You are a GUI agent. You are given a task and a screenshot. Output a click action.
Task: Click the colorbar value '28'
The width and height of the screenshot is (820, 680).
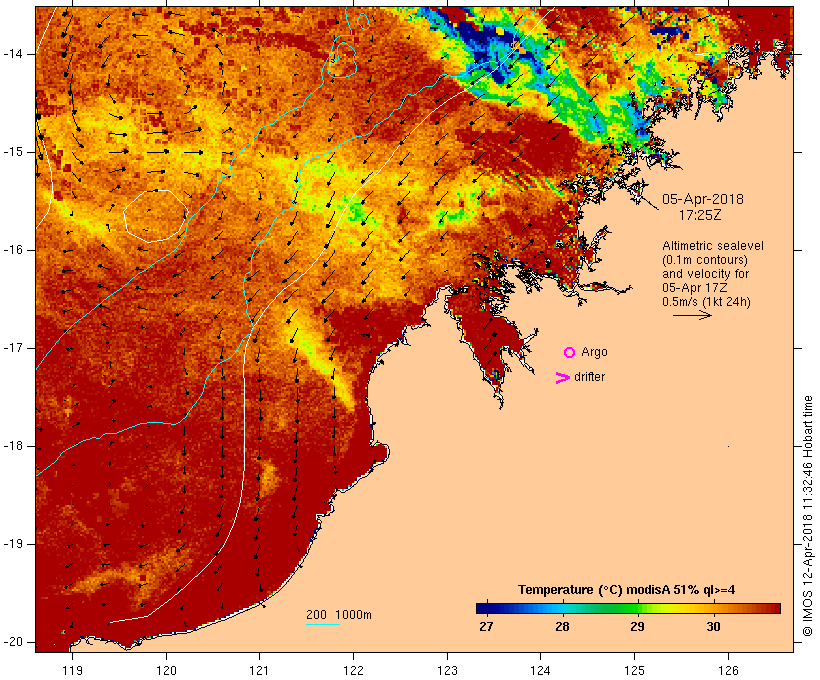pos(562,626)
